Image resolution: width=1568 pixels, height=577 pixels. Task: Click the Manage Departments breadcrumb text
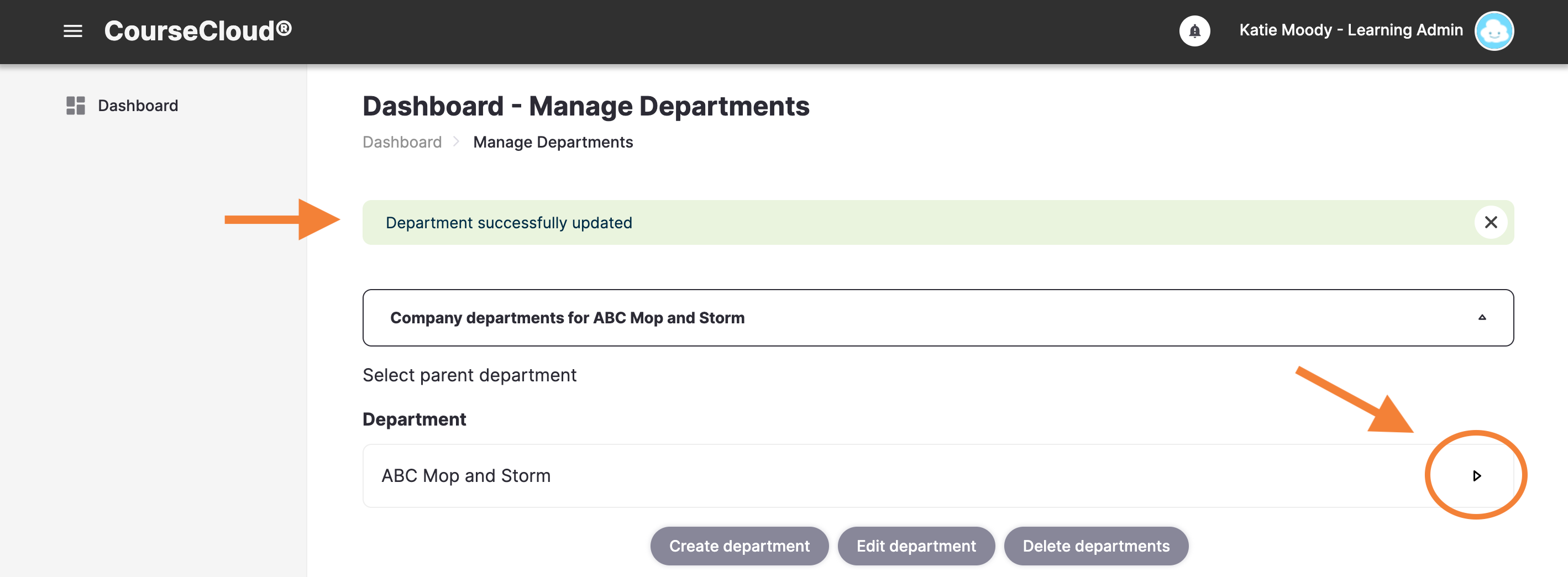(553, 142)
